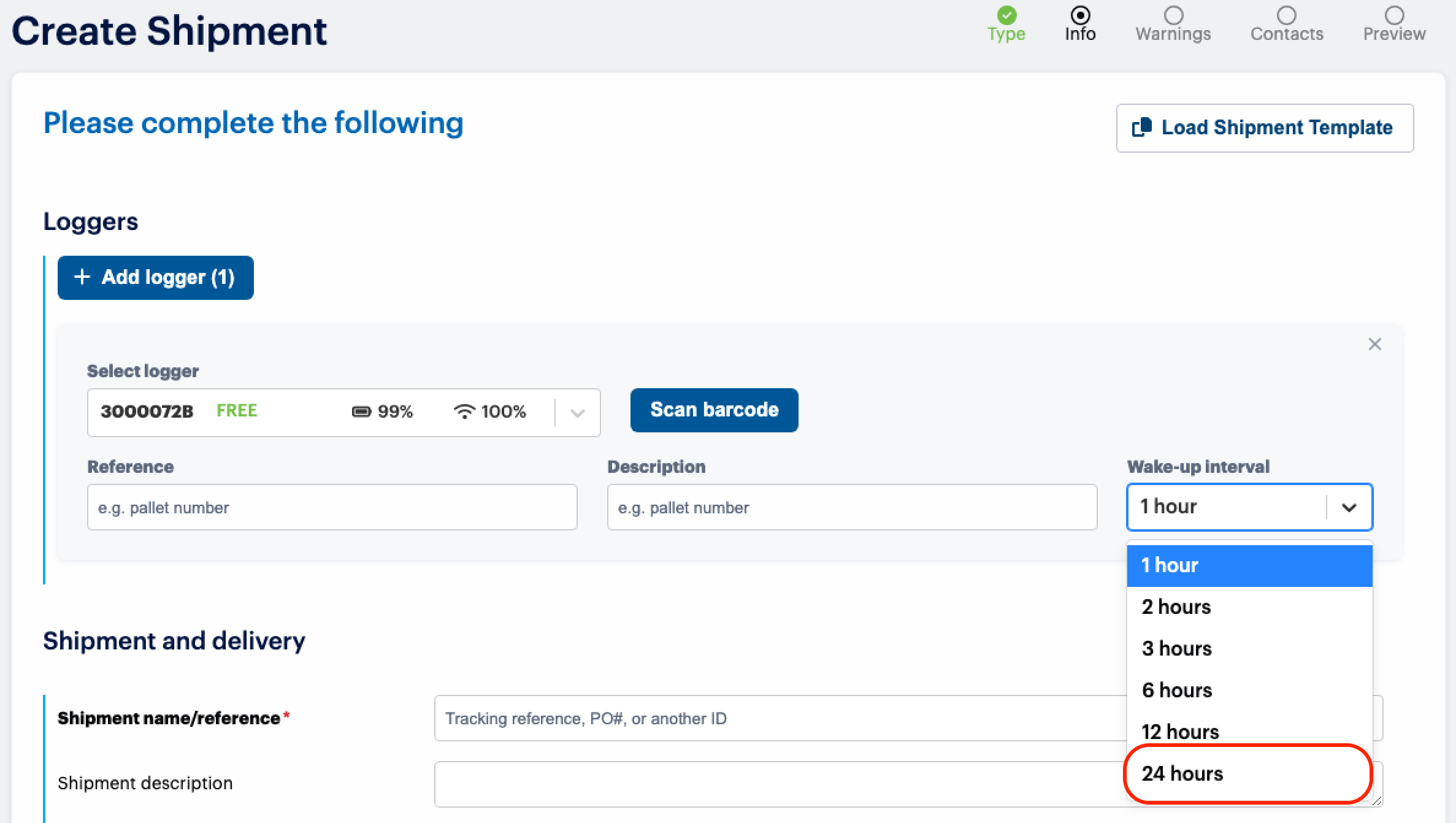Click the logger battery level icon
The width and height of the screenshot is (1456, 823).
(x=361, y=412)
